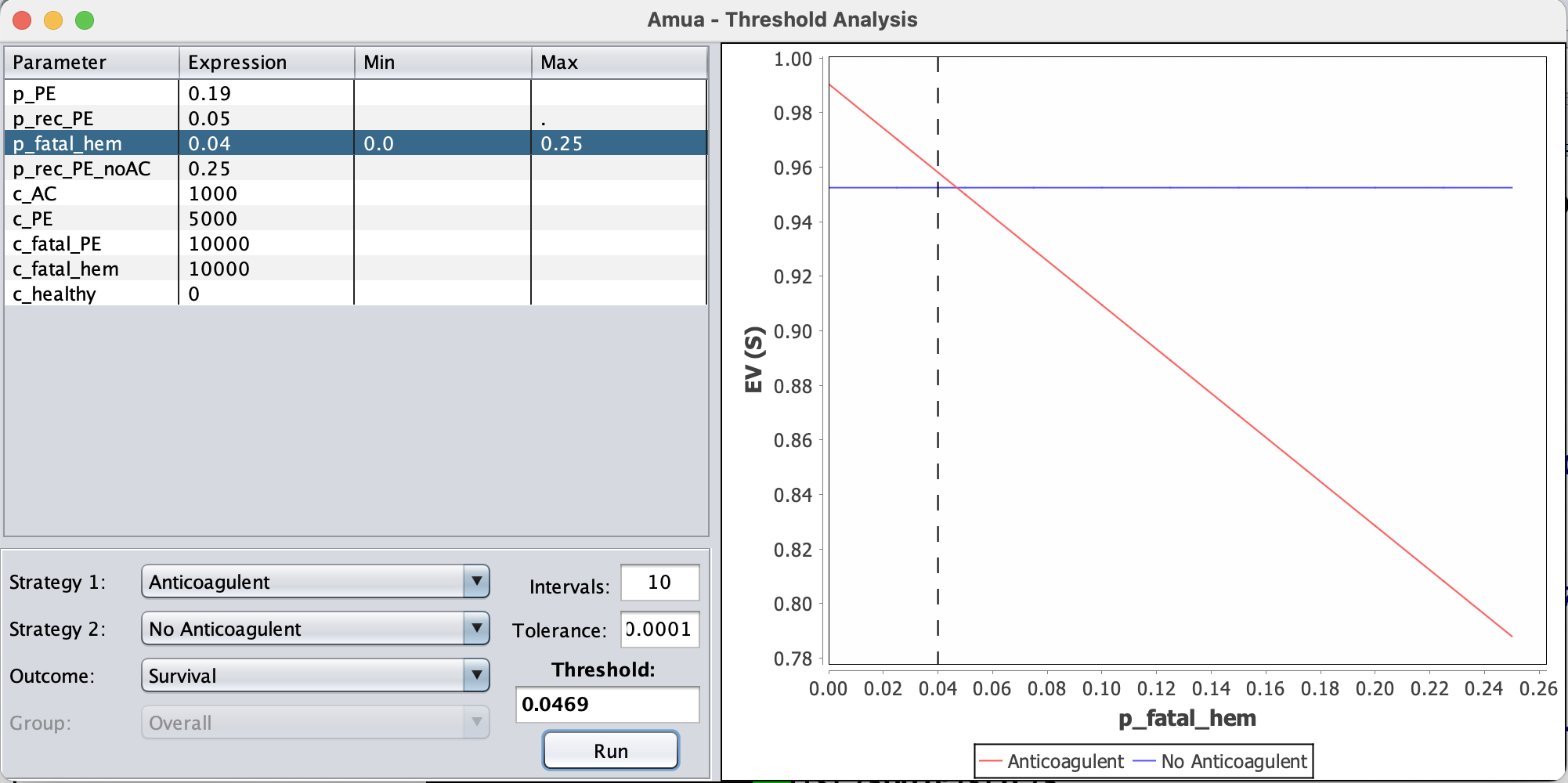Select the c_fatal_hem parameter row
The image size is (1568, 783).
click(91, 269)
